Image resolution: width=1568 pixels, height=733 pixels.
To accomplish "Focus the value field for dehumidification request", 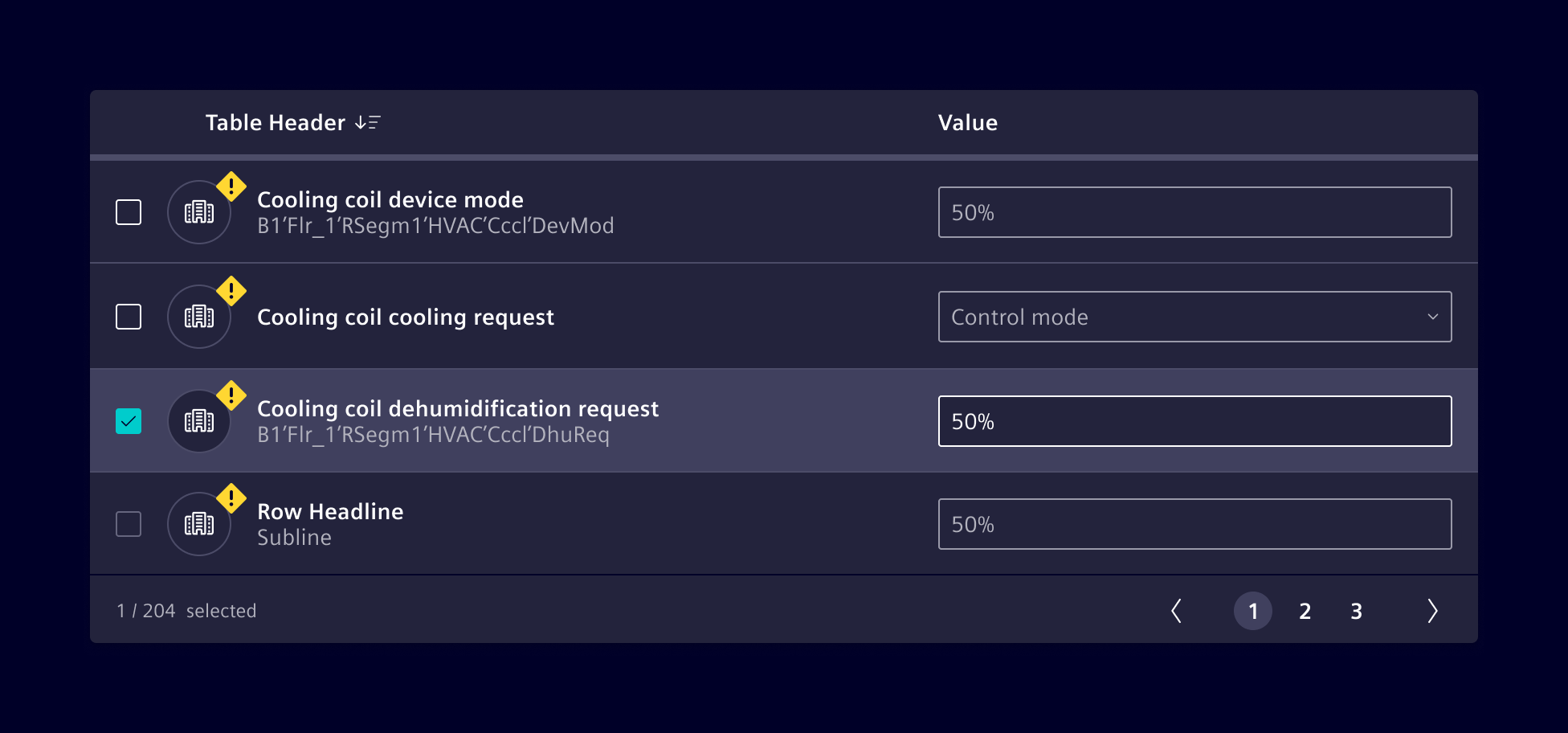I will click(1194, 421).
